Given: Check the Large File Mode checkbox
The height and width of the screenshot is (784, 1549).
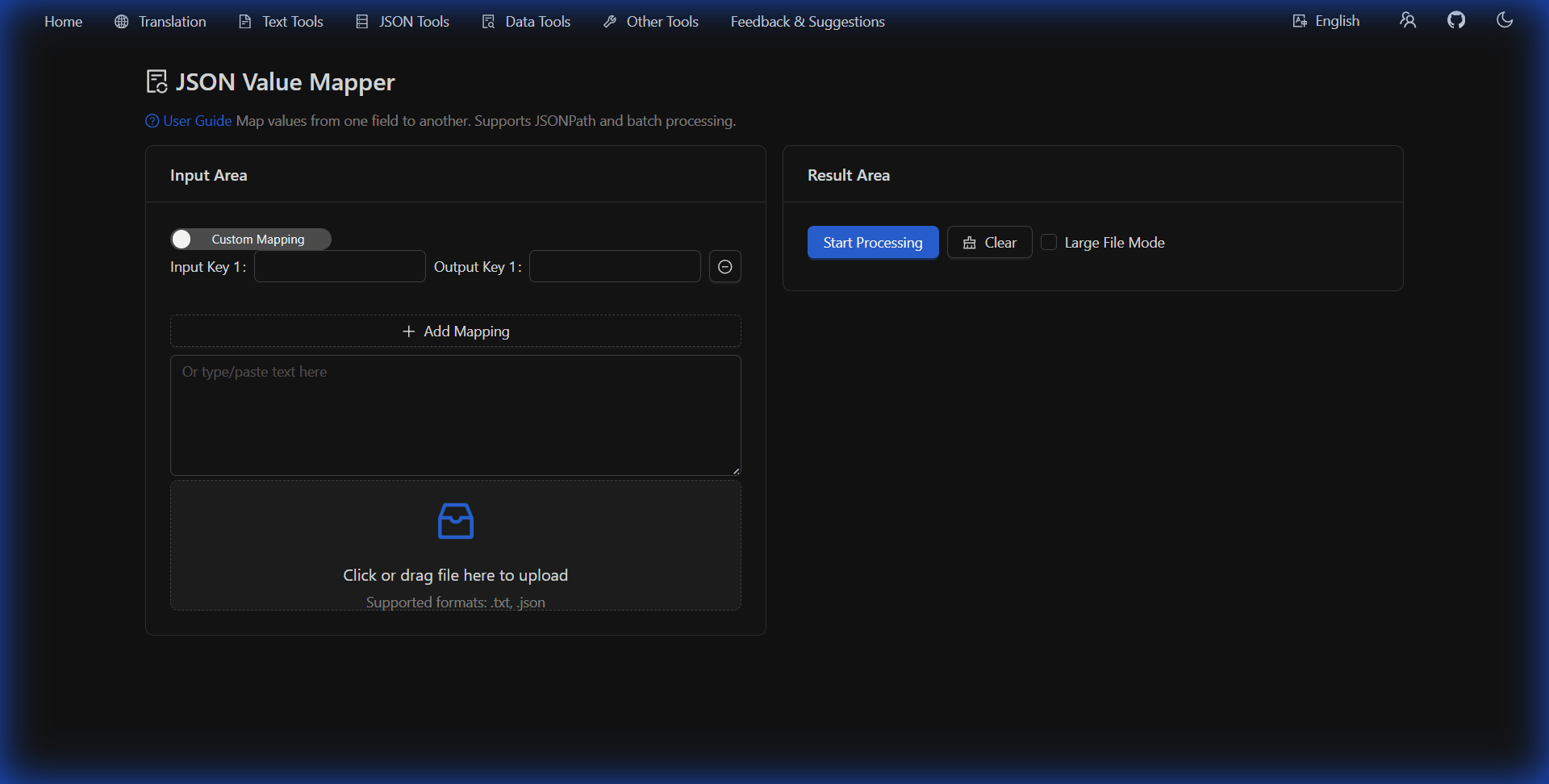Looking at the screenshot, I should [x=1050, y=242].
